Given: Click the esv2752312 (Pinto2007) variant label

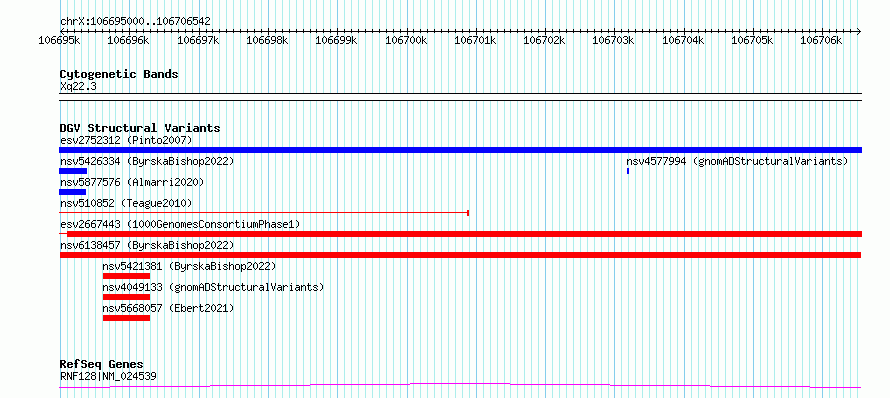Looking at the screenshot, I should (x=126, y=140).
